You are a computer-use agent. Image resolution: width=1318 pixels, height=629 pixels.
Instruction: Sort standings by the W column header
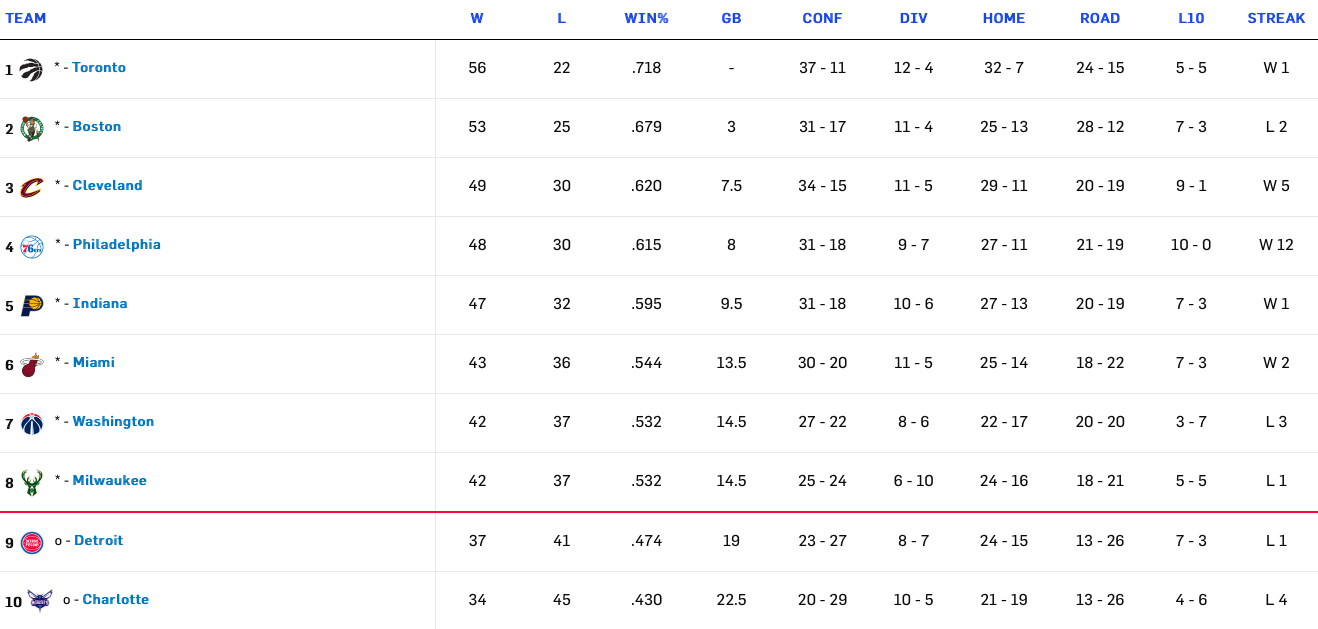(x=477, y=18)
